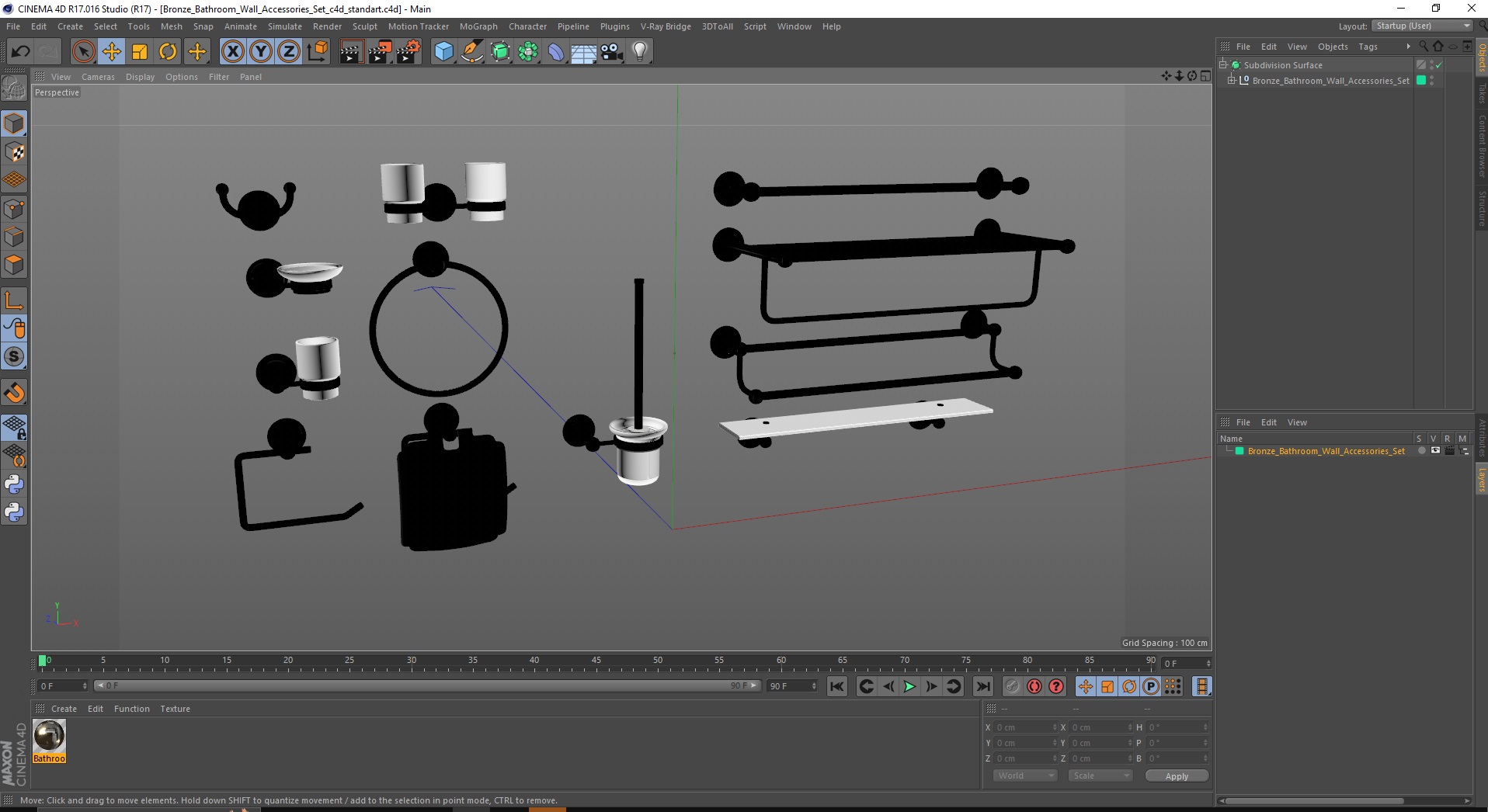Click the end frame field 90 F

tap(792, 686)
